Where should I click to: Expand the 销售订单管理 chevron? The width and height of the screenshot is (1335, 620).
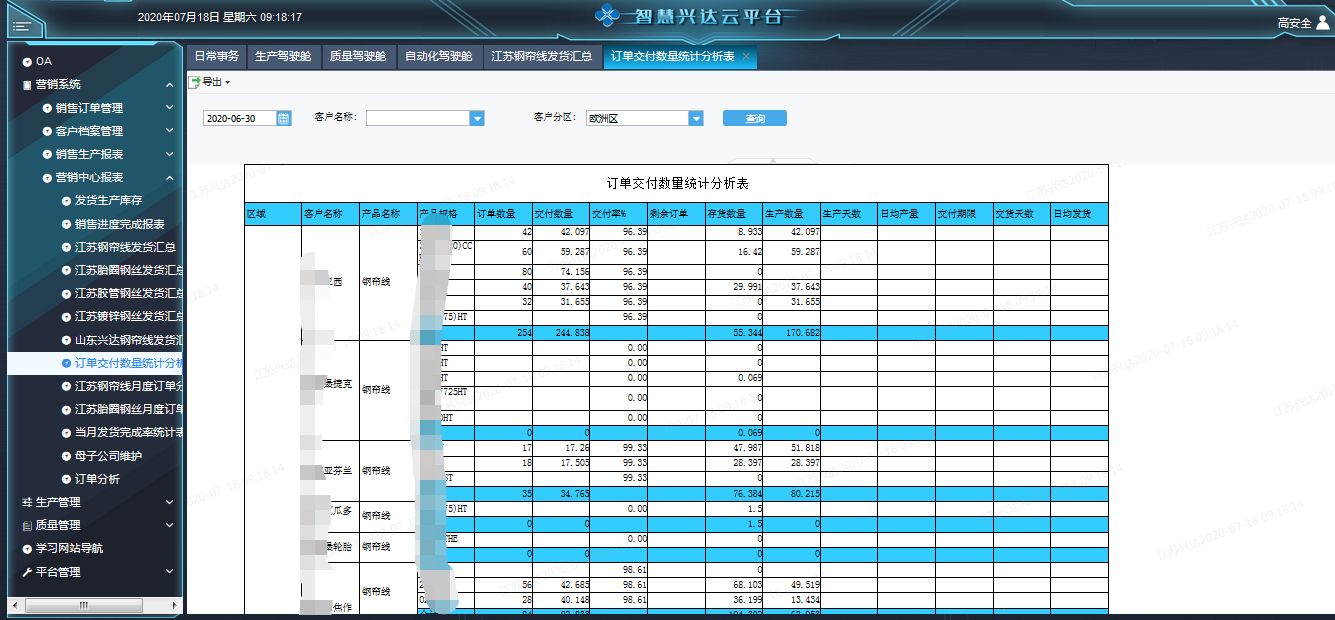(170, 107)
